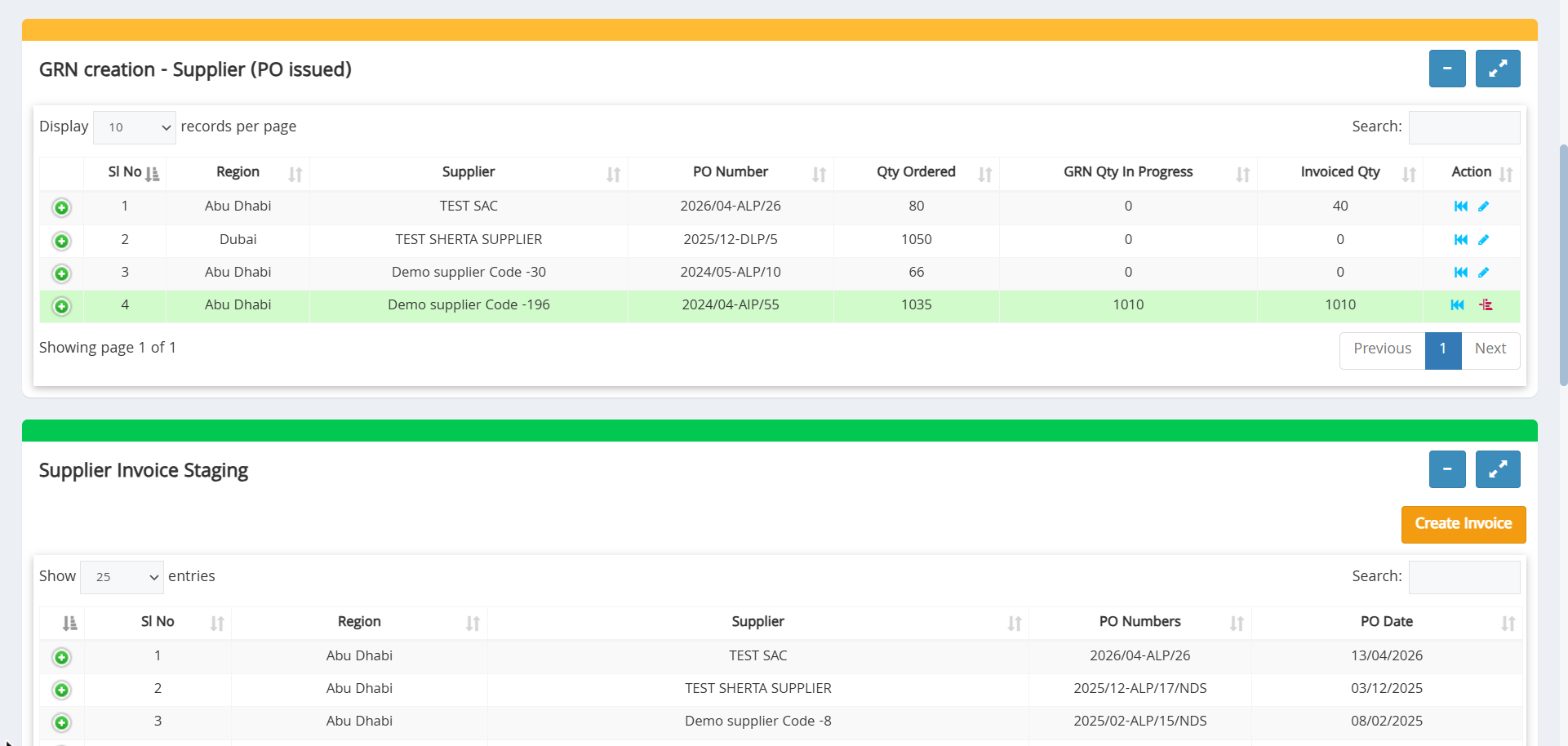The image size is (1568, 746).
Task: Expand the TEST SHERTA SUPPLIER row in GRN table
Action: tap(61, 241)
